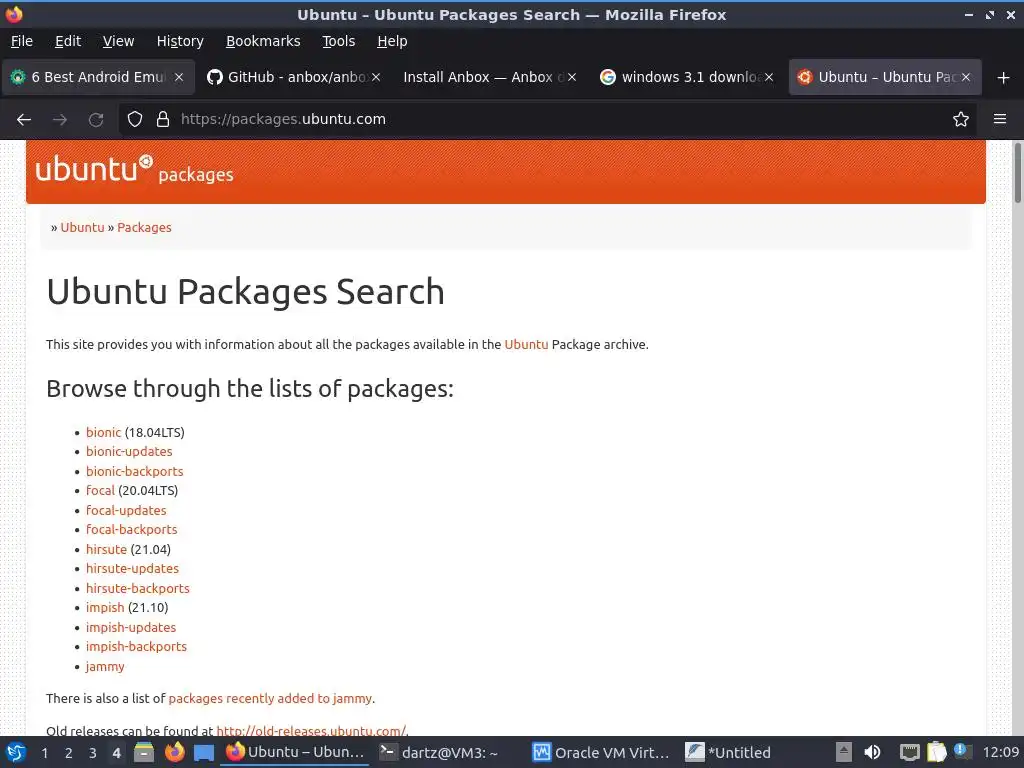Open a new tab with the plus button
The width and height of the screenshot is (1024, 768).
[1004, 78]
